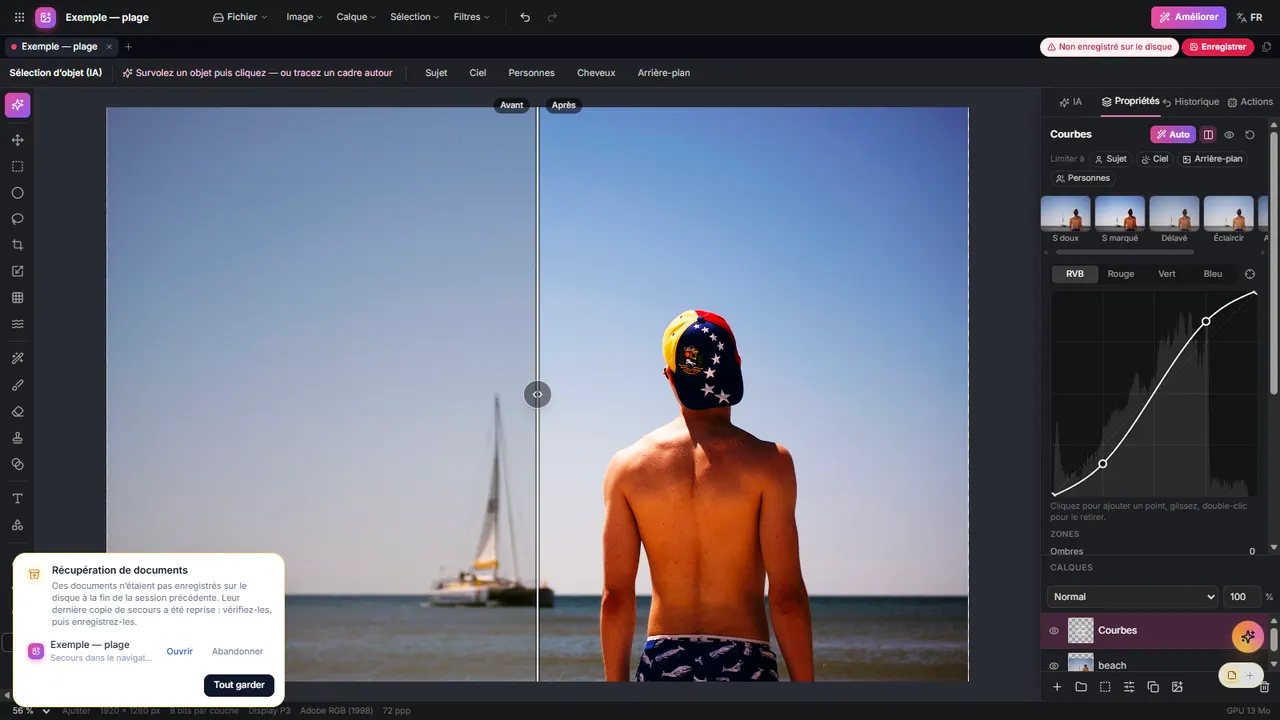Select the elliptical selection tool
The width and height of the screenshot is (1280, 720).
point(17,193)
